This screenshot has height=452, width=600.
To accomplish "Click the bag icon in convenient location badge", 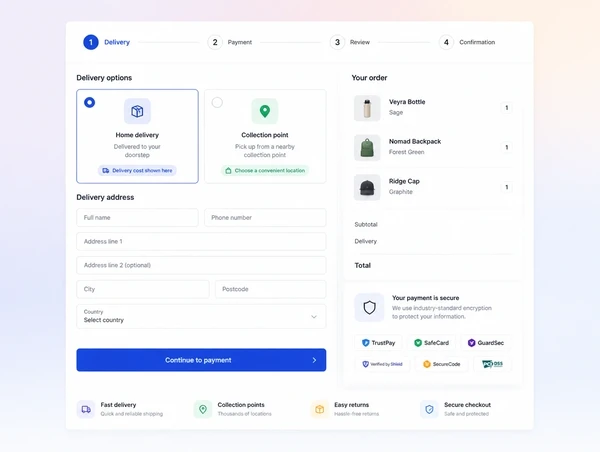I will tap(228, 171).
